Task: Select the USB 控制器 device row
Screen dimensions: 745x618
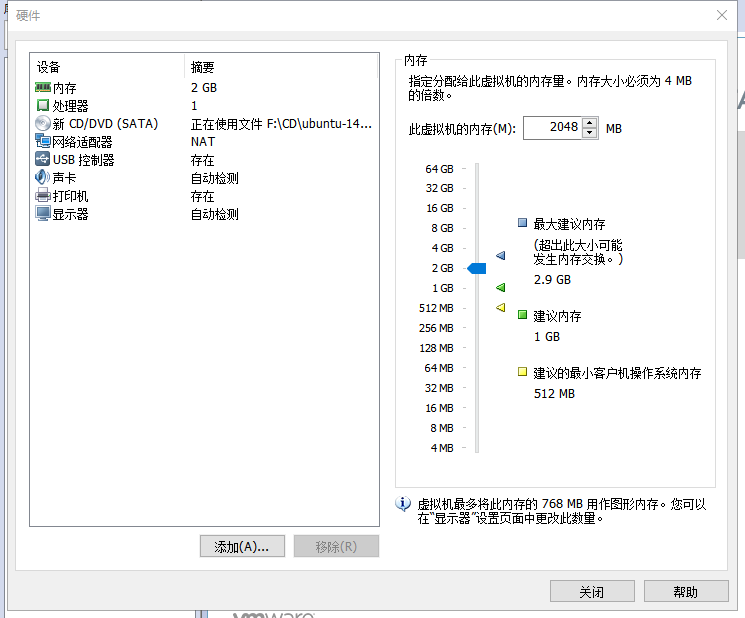Action: coord(204,160)
